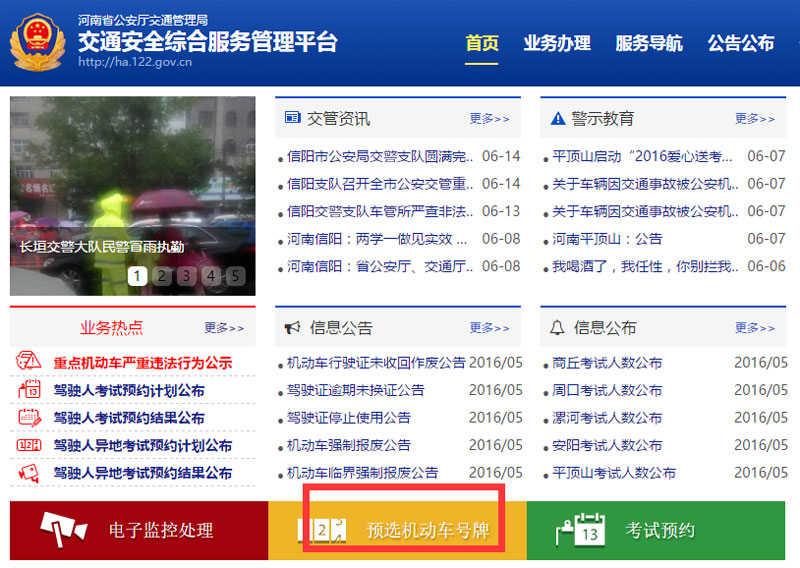The image size is (800, 568).
Task: Open the 业务办理 menu
Action: [557, 43]
